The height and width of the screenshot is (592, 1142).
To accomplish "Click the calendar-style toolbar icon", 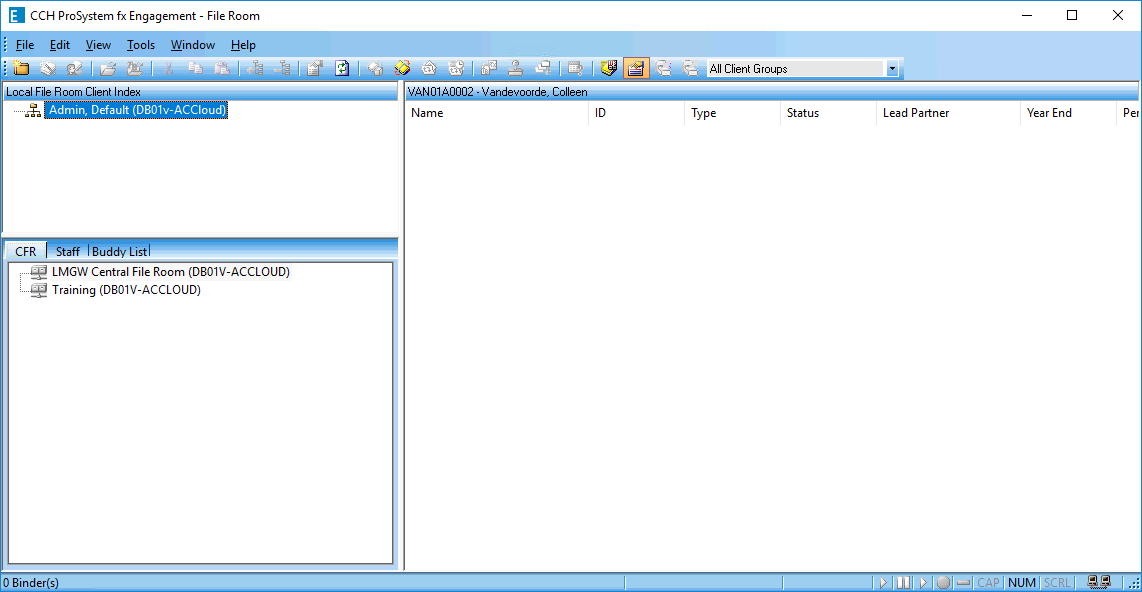I will tap(575, 68).
